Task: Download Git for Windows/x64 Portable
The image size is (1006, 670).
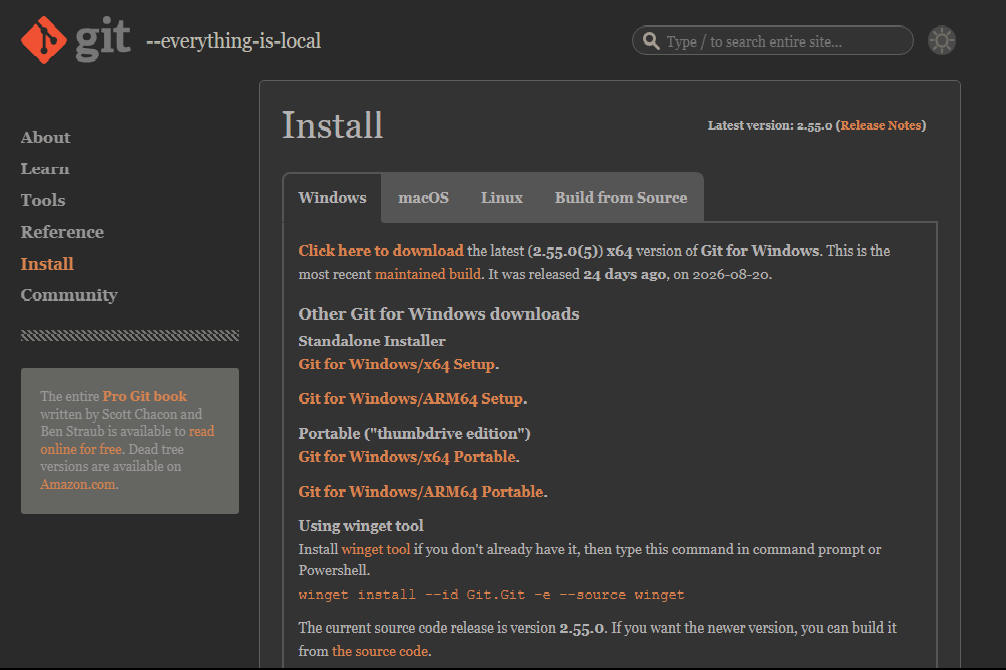Action: pos(407,457)
